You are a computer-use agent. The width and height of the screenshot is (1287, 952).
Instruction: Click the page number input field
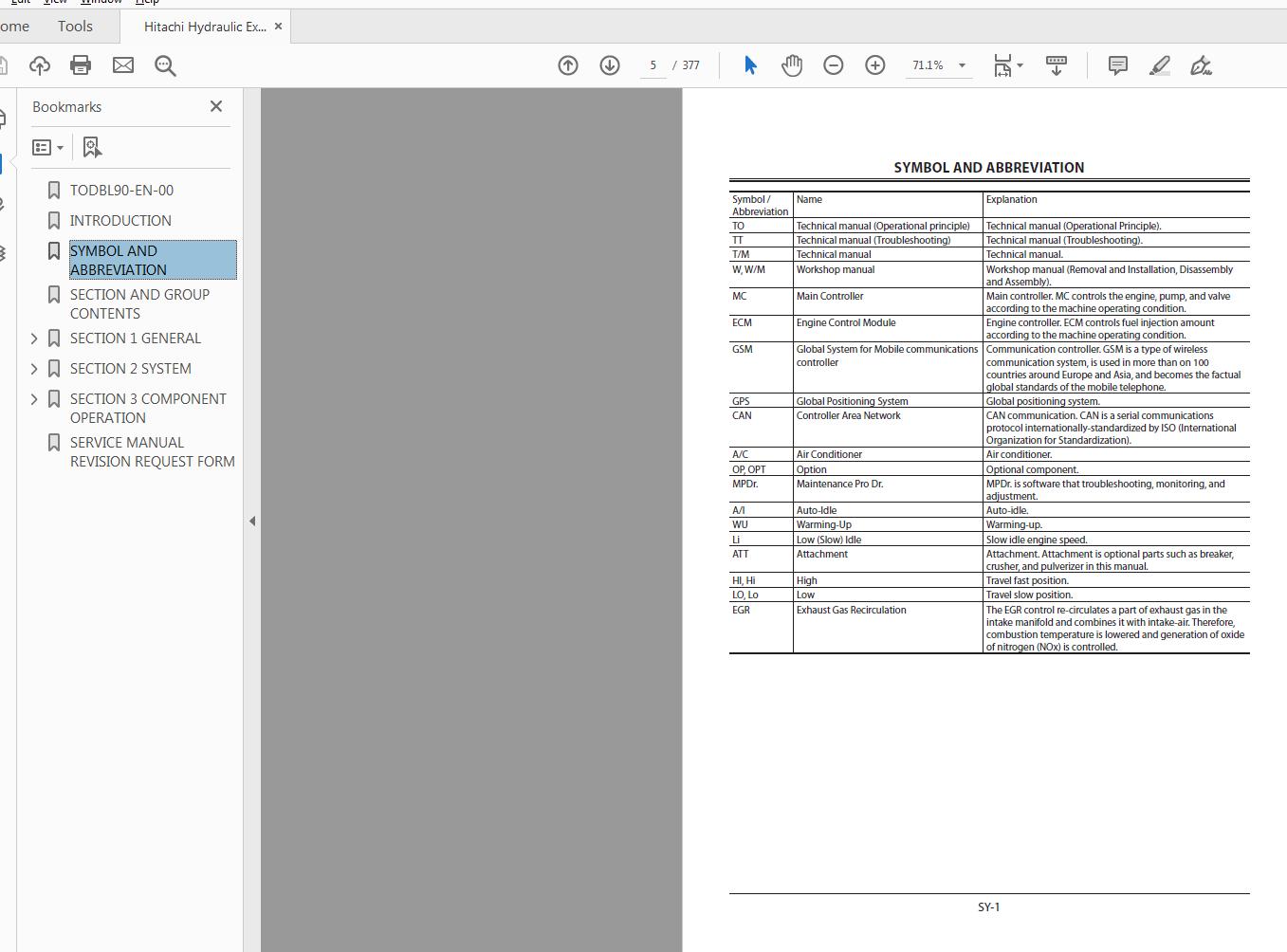point(653,65)
